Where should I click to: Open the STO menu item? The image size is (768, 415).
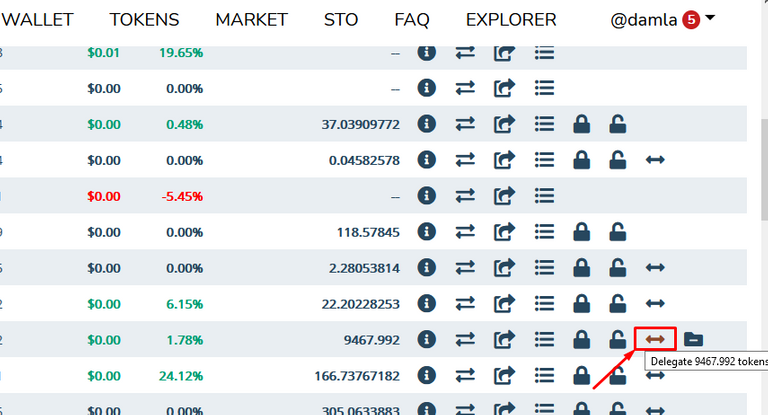(x=341, y=20)
